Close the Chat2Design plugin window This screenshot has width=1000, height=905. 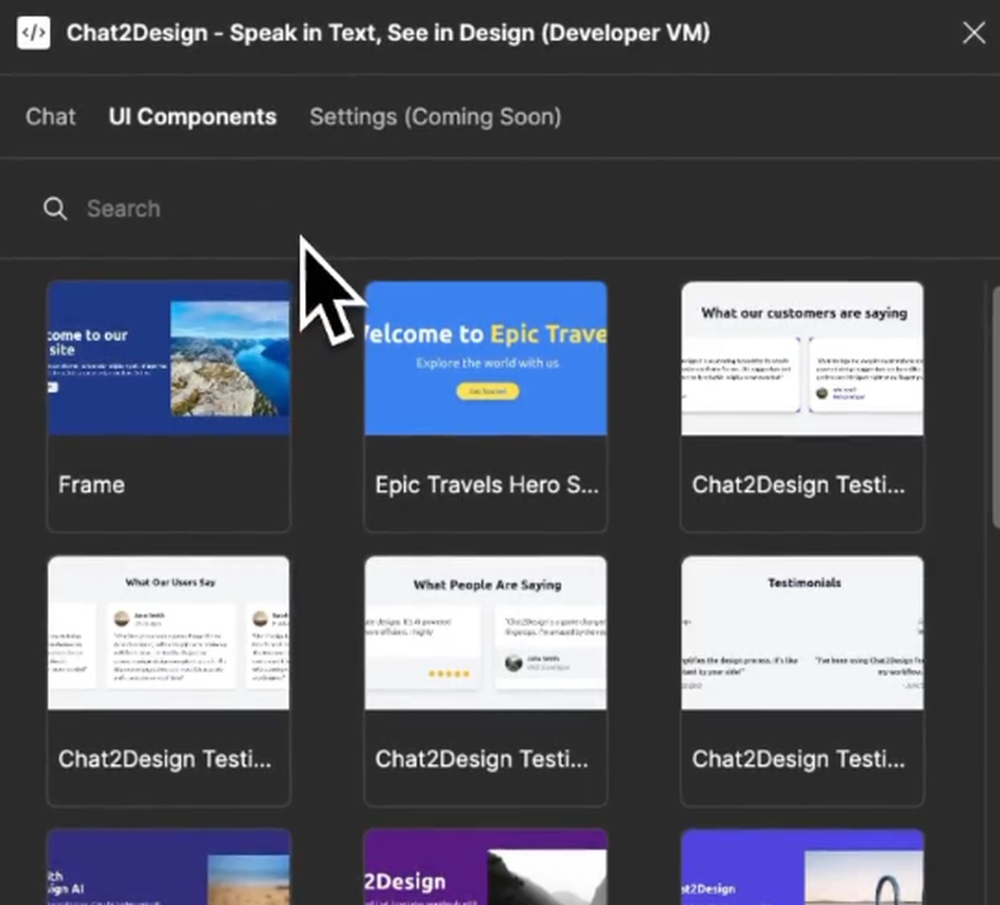[x=973, y=33]
